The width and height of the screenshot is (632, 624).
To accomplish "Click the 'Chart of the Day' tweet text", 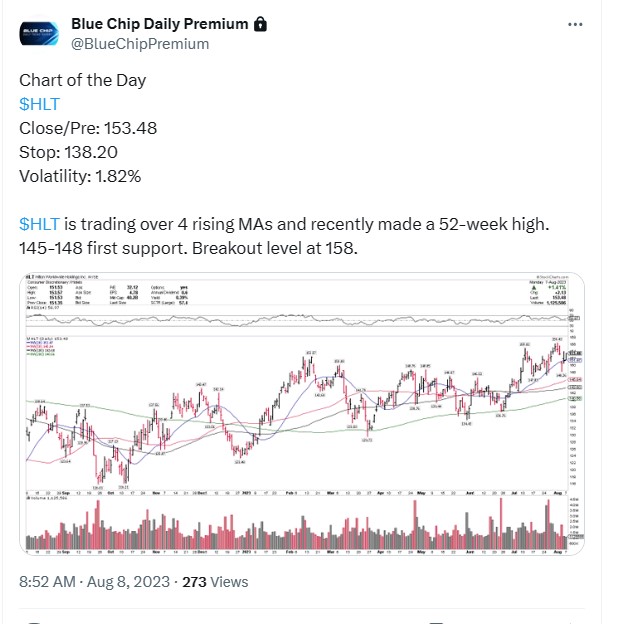I will point(82,80).
